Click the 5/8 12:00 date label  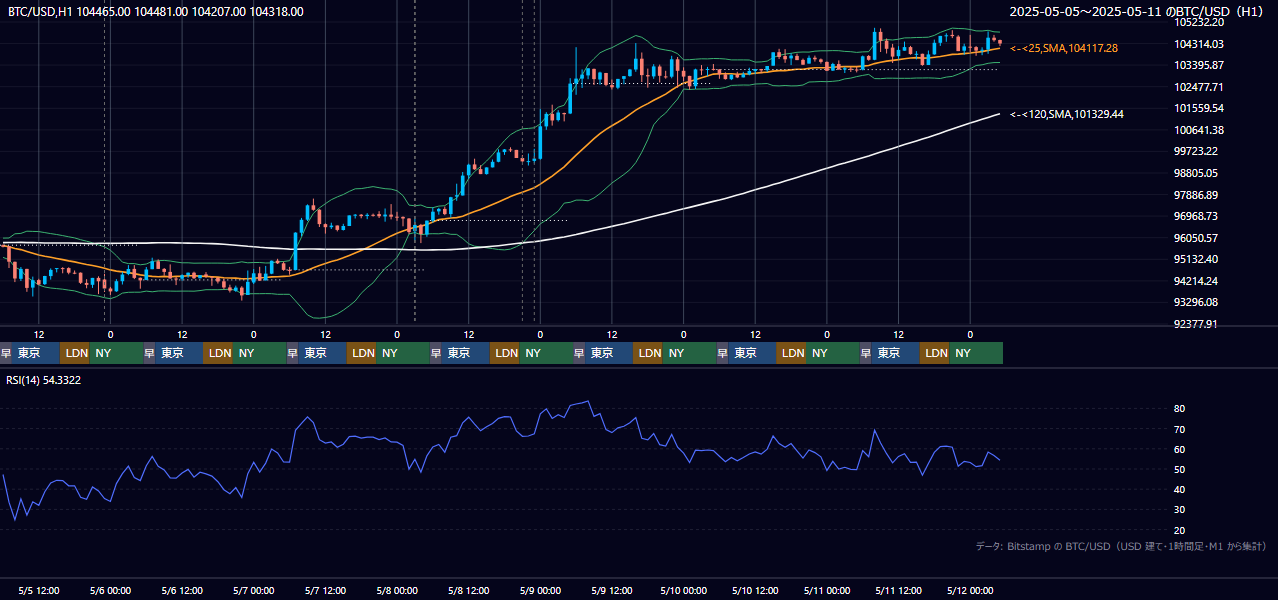tap(469, 590)
